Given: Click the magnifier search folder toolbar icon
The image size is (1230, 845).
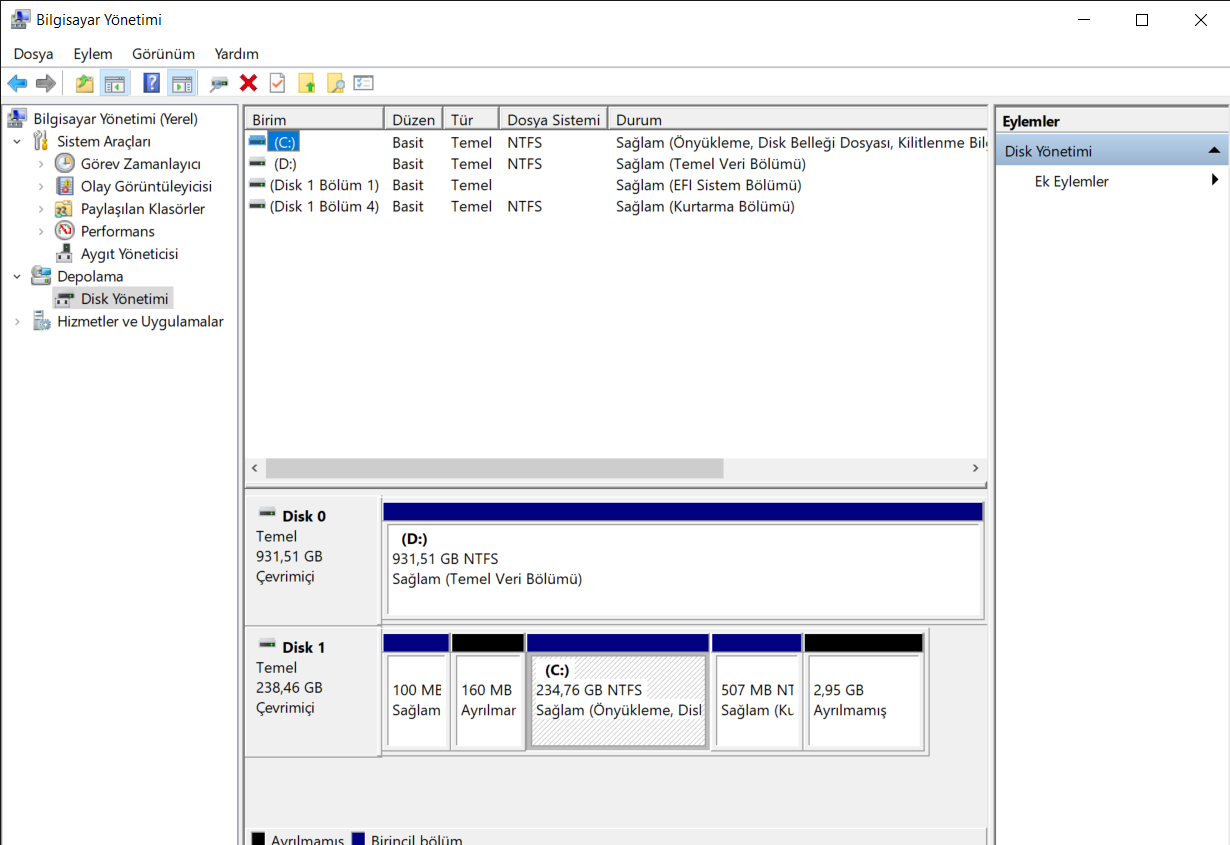Looking at the screenshot, I should click(x=335, y=83).
